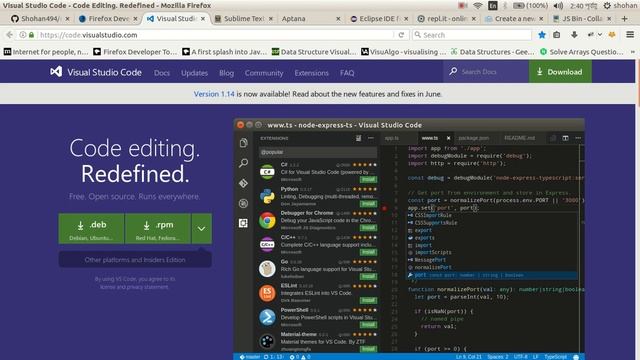
Task: Switch to the Shohan494 GitHub tab
Action: (x=40, y=19)
